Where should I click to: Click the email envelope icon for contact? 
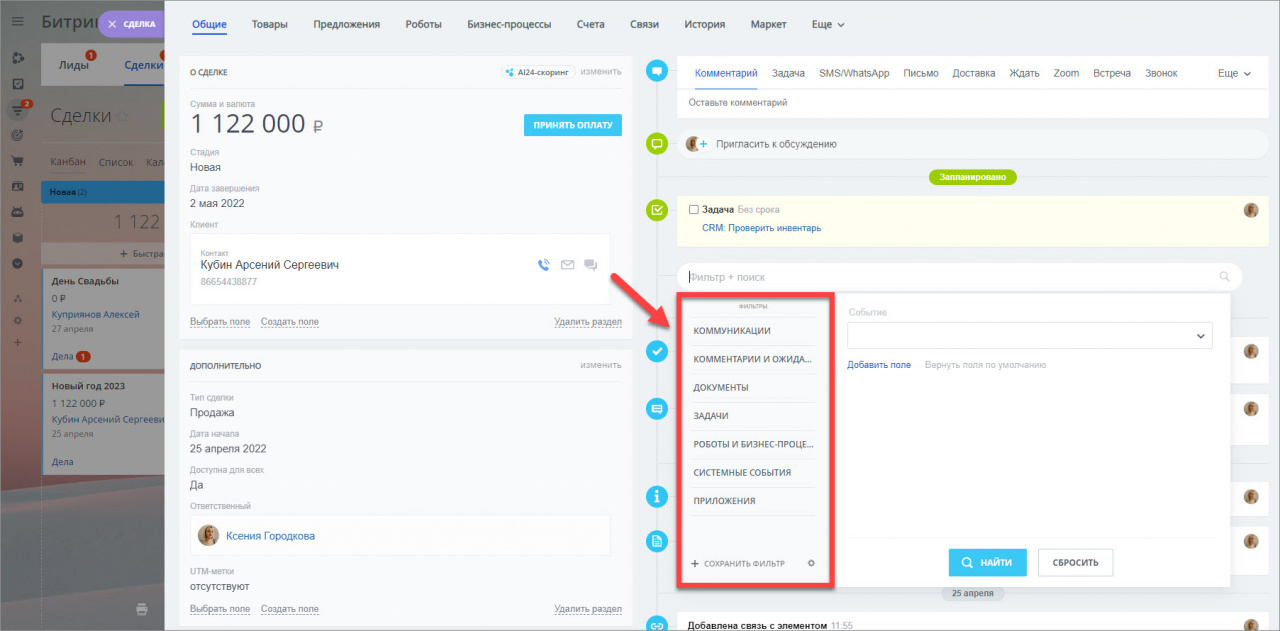click(567, 265)
